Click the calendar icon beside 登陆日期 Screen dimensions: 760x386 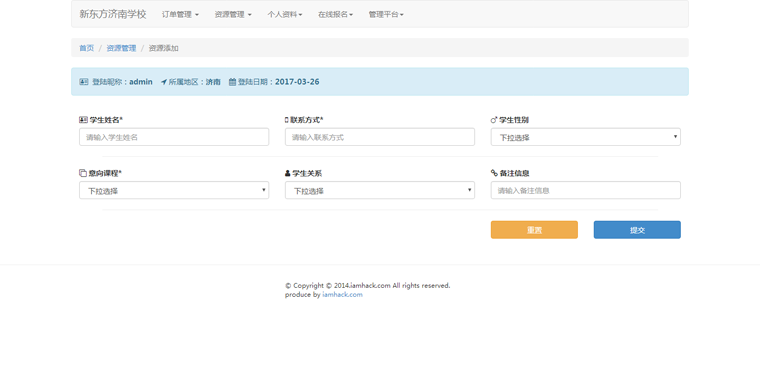tap(232, 82)
